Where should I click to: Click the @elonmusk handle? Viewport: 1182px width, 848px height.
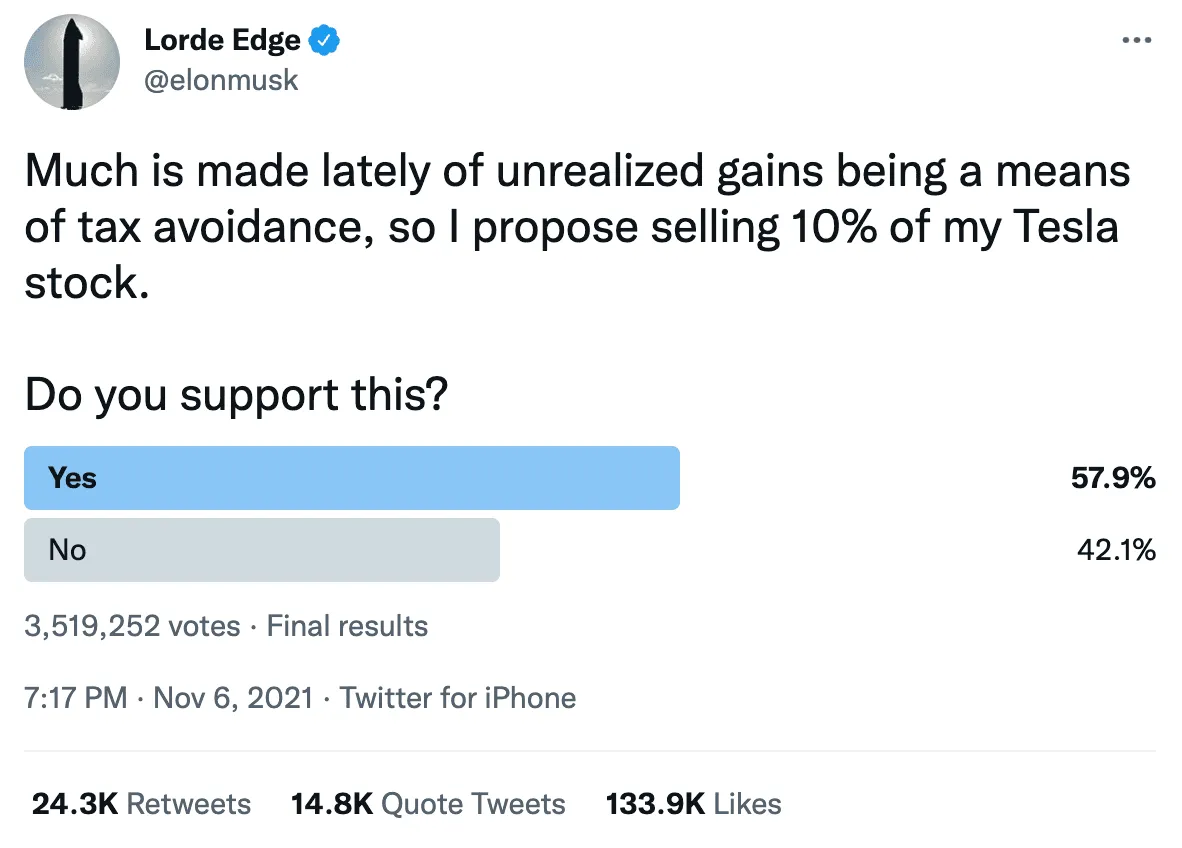(x=221, y=80)
